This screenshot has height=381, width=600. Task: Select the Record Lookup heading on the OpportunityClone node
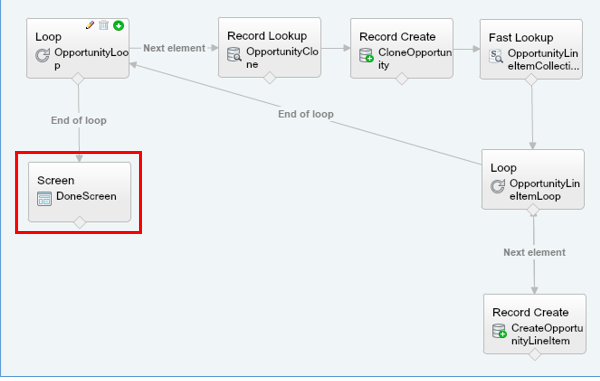tap(267, 36)
